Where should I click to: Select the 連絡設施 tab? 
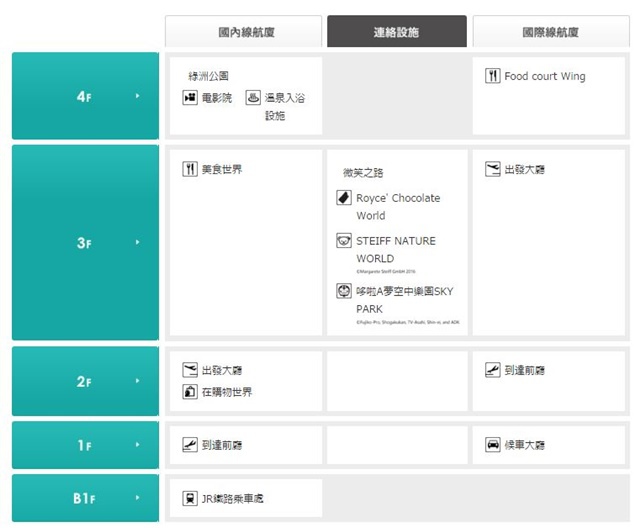click(397, 31)
